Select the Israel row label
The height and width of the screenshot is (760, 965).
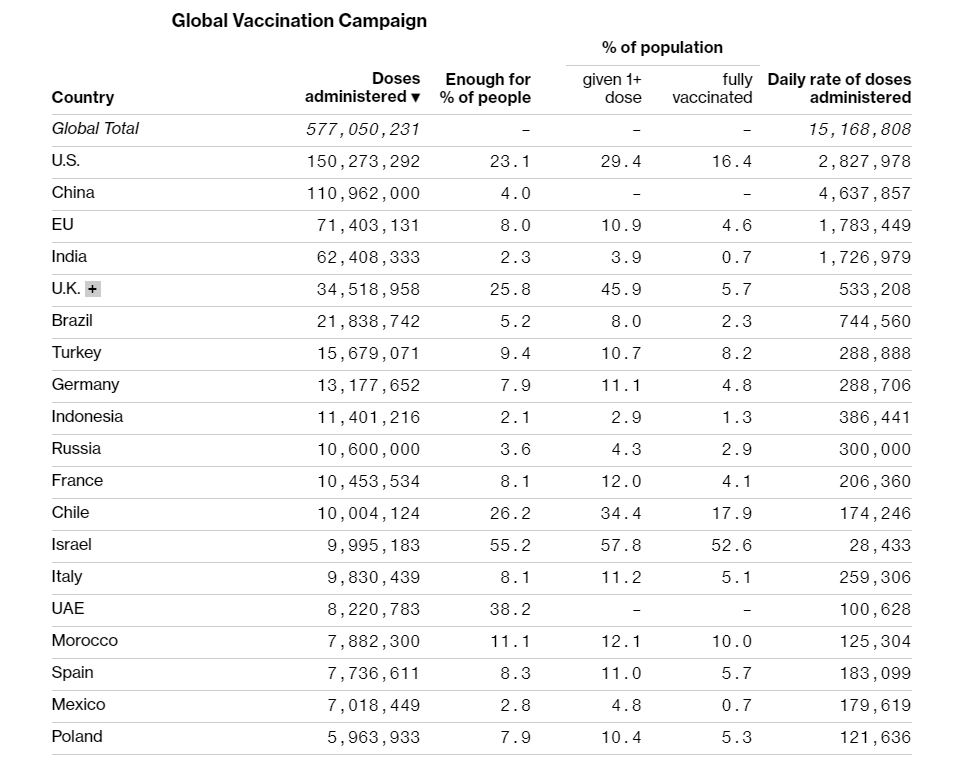[x=71, y=545]
